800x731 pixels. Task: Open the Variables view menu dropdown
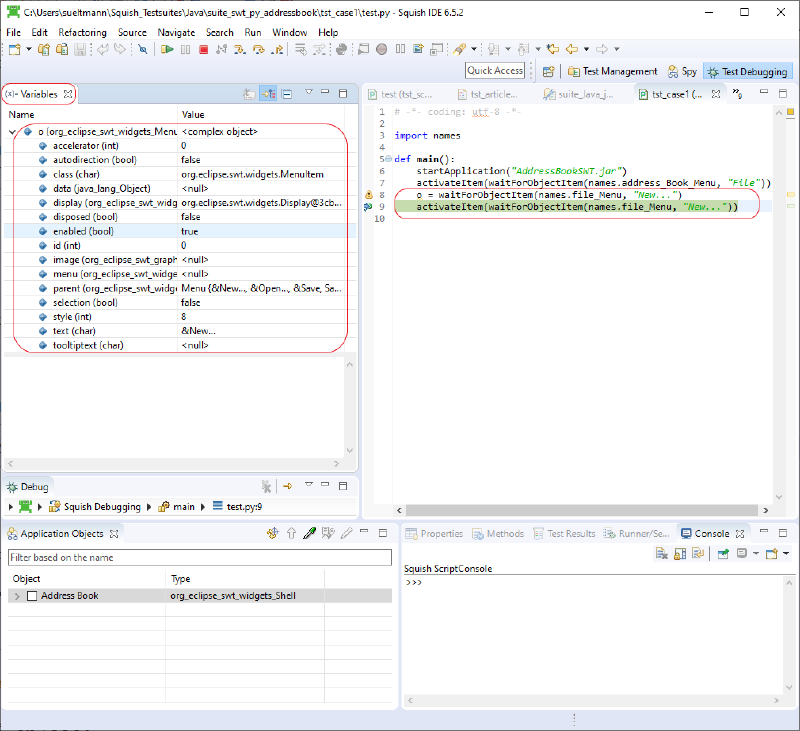(309, 93)
